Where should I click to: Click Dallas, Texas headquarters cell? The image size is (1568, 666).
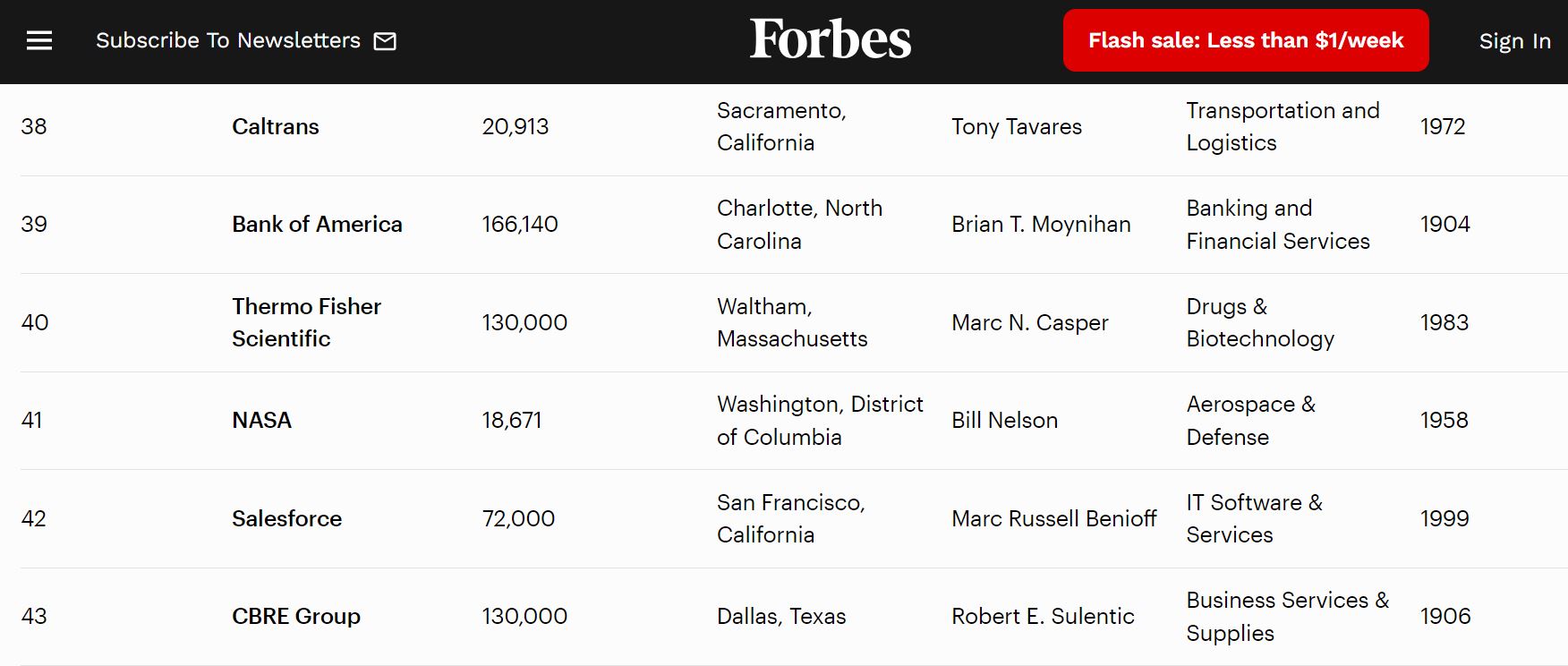coord(781,616)
